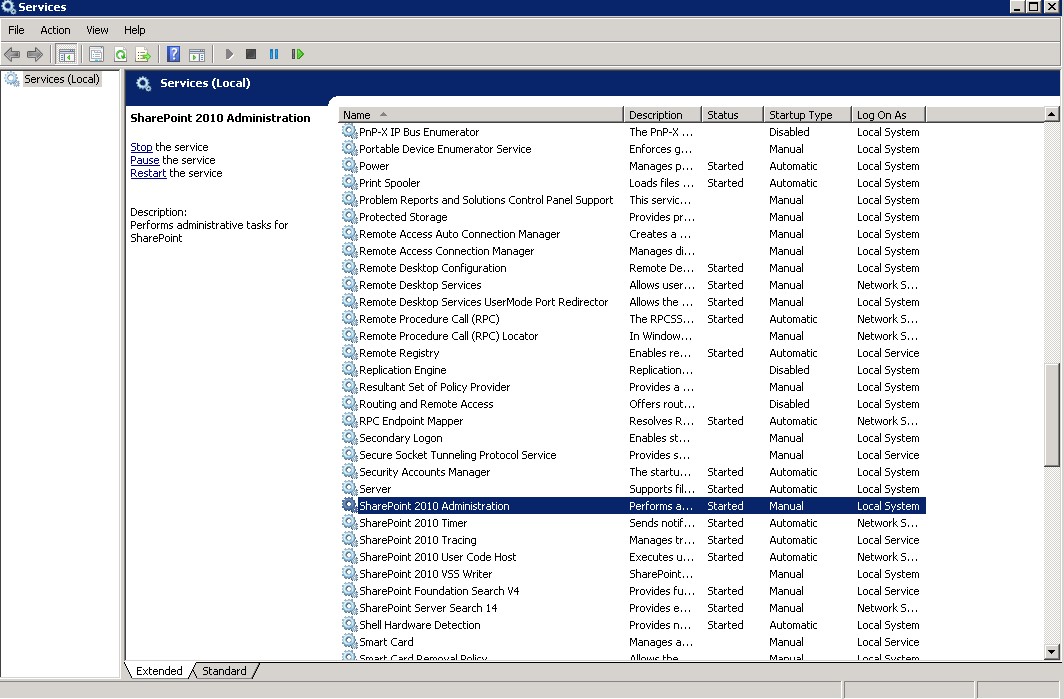Switch to the Standard tab
1064x699 pixels.
pyautogui.click(x=224, y=670)
